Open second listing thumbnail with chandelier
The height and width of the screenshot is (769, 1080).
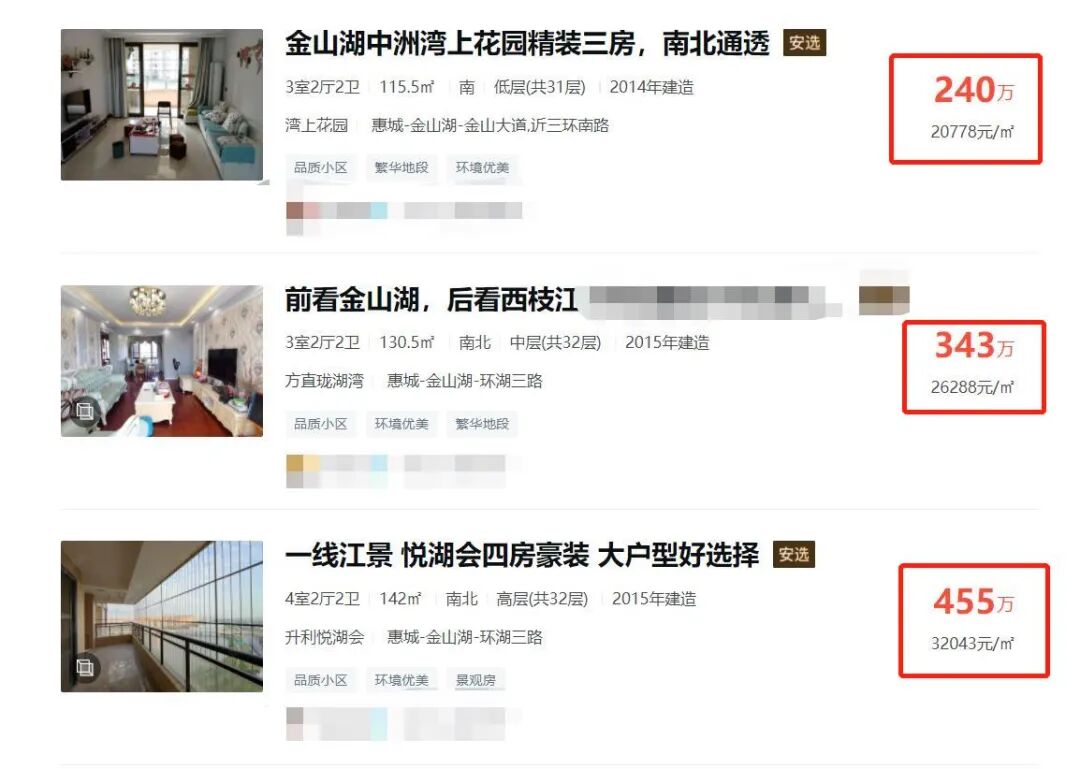(162, 361)
